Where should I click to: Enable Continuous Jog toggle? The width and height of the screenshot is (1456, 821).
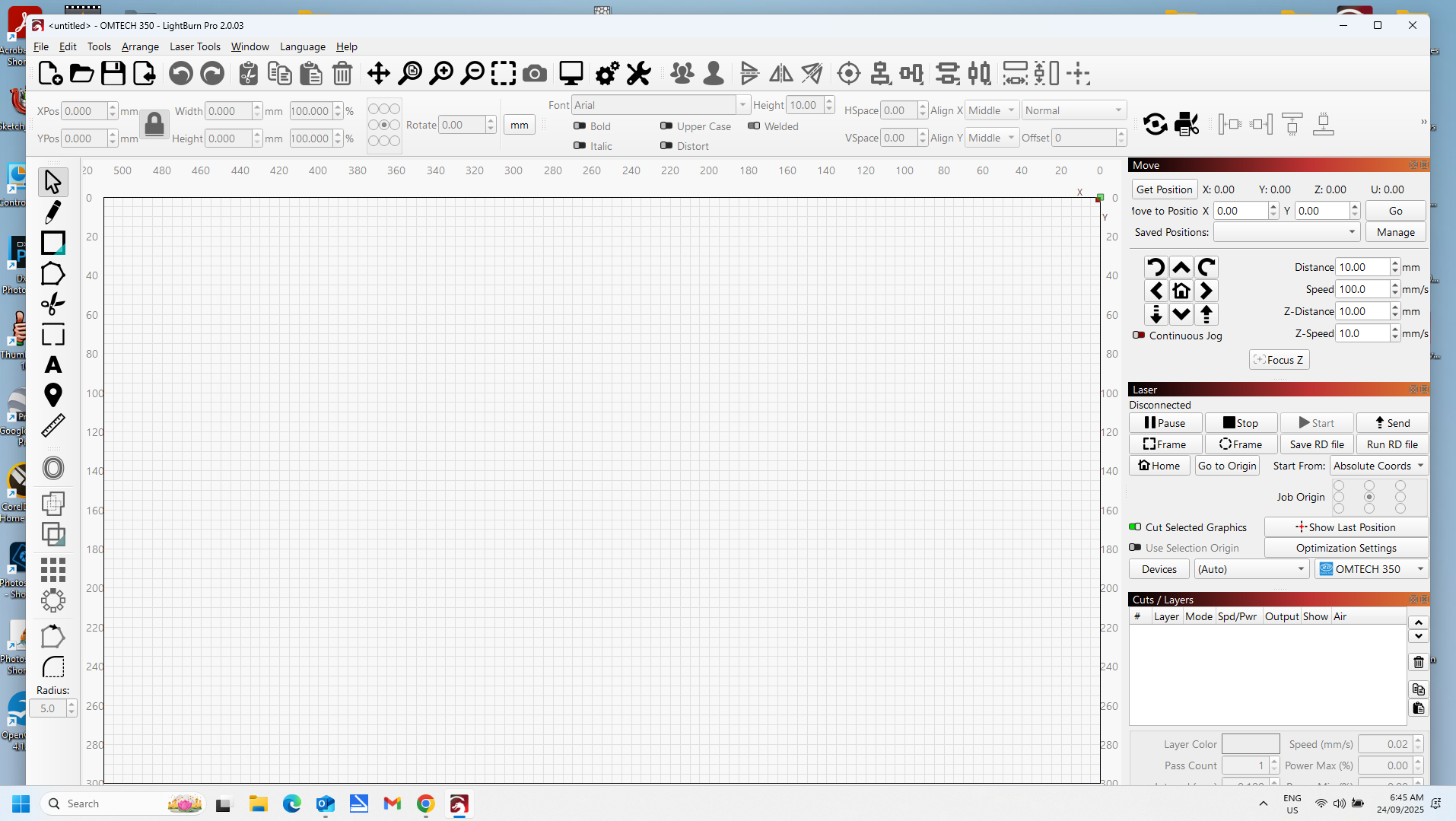1139,336
